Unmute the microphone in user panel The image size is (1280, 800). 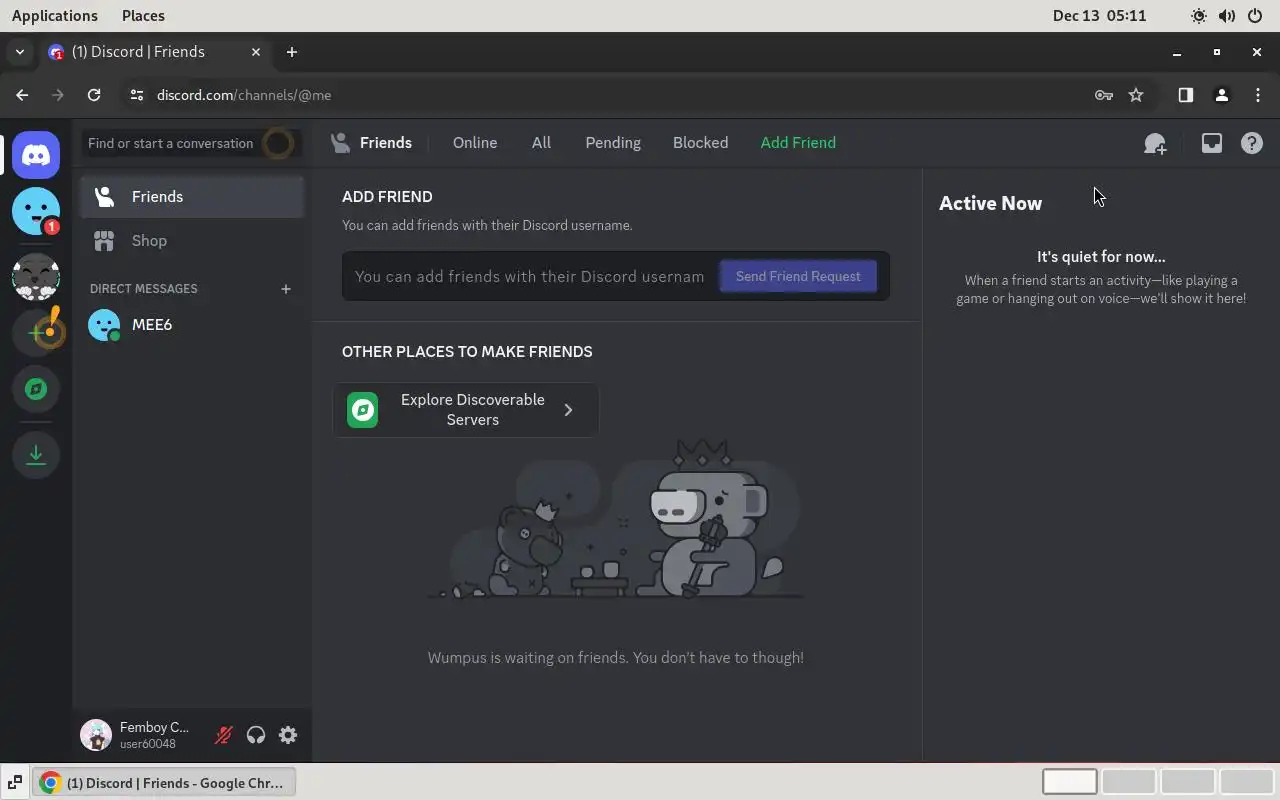pyautogui.click(x=224, y=735)
